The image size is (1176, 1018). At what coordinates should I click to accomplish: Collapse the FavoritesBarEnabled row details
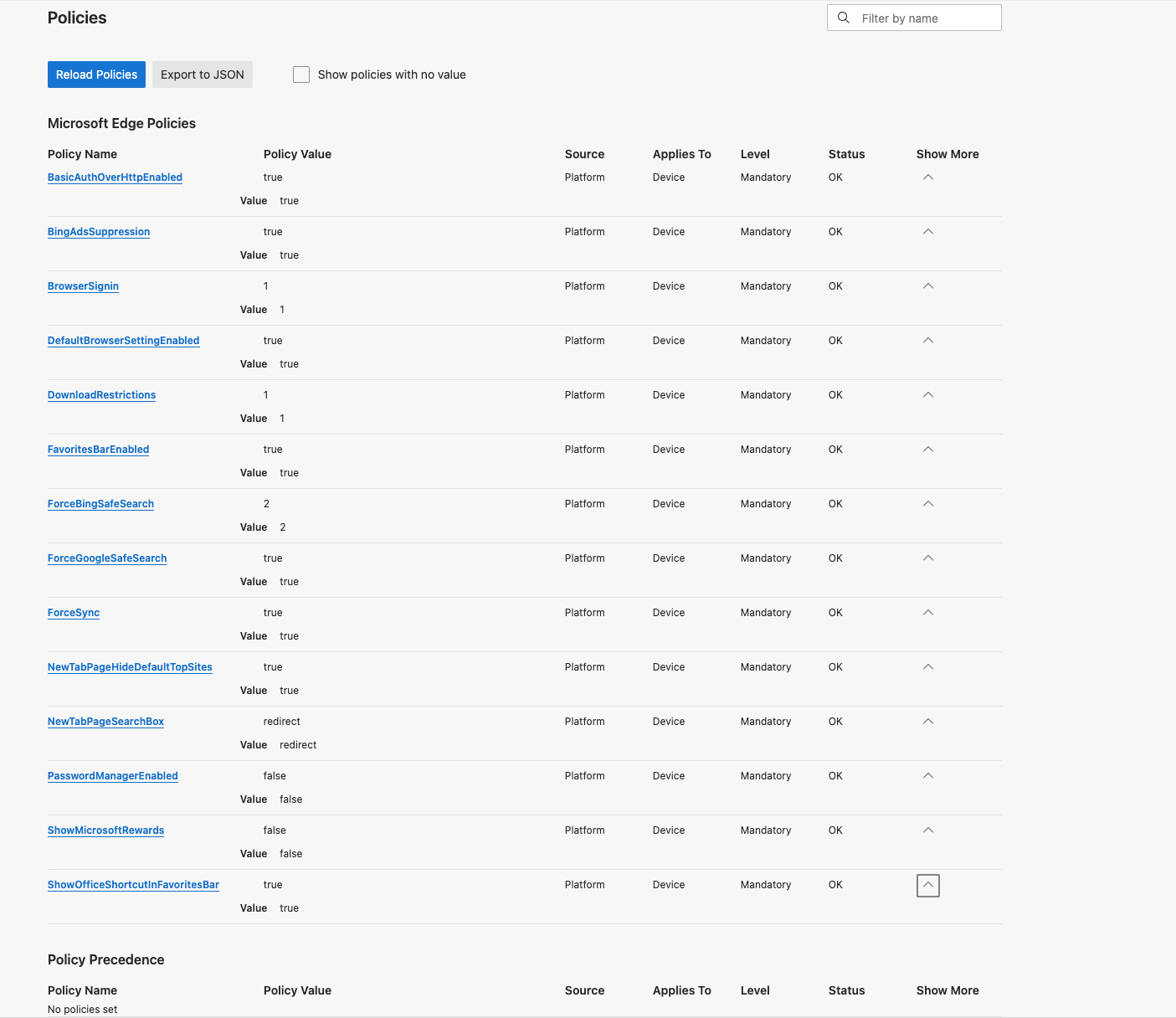pos(927,450)
